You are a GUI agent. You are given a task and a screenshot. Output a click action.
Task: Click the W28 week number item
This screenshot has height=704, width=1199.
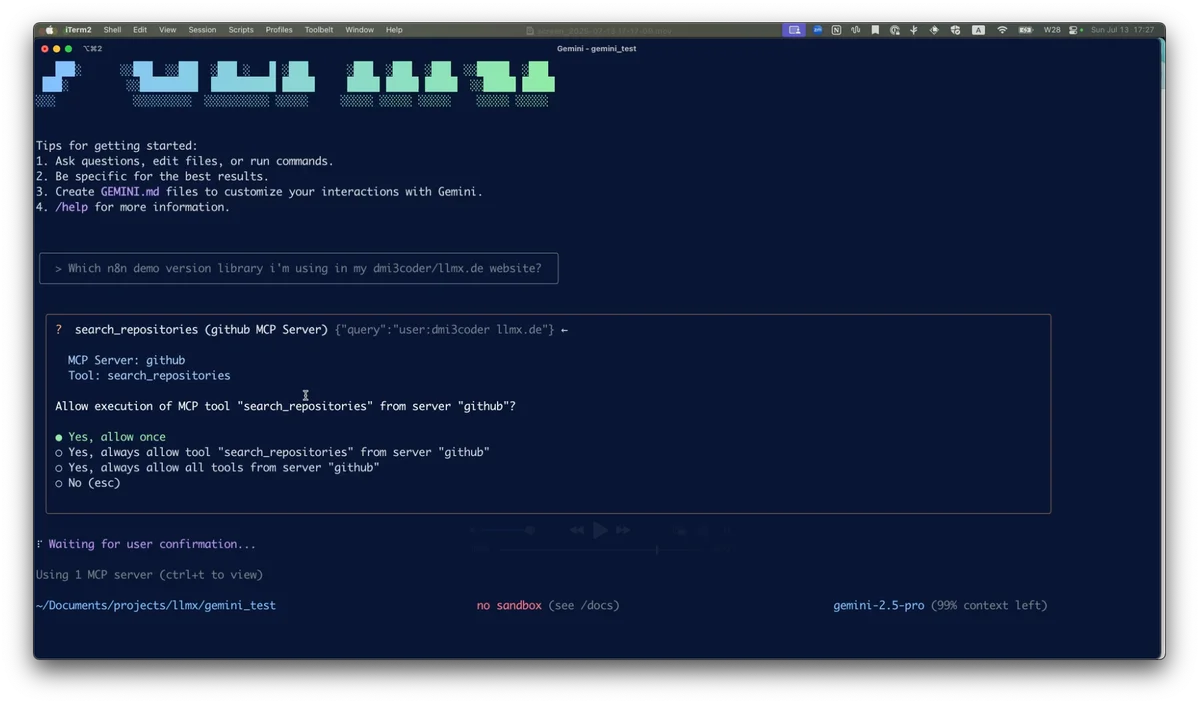pyautogui.click(x=1052, y=30)
